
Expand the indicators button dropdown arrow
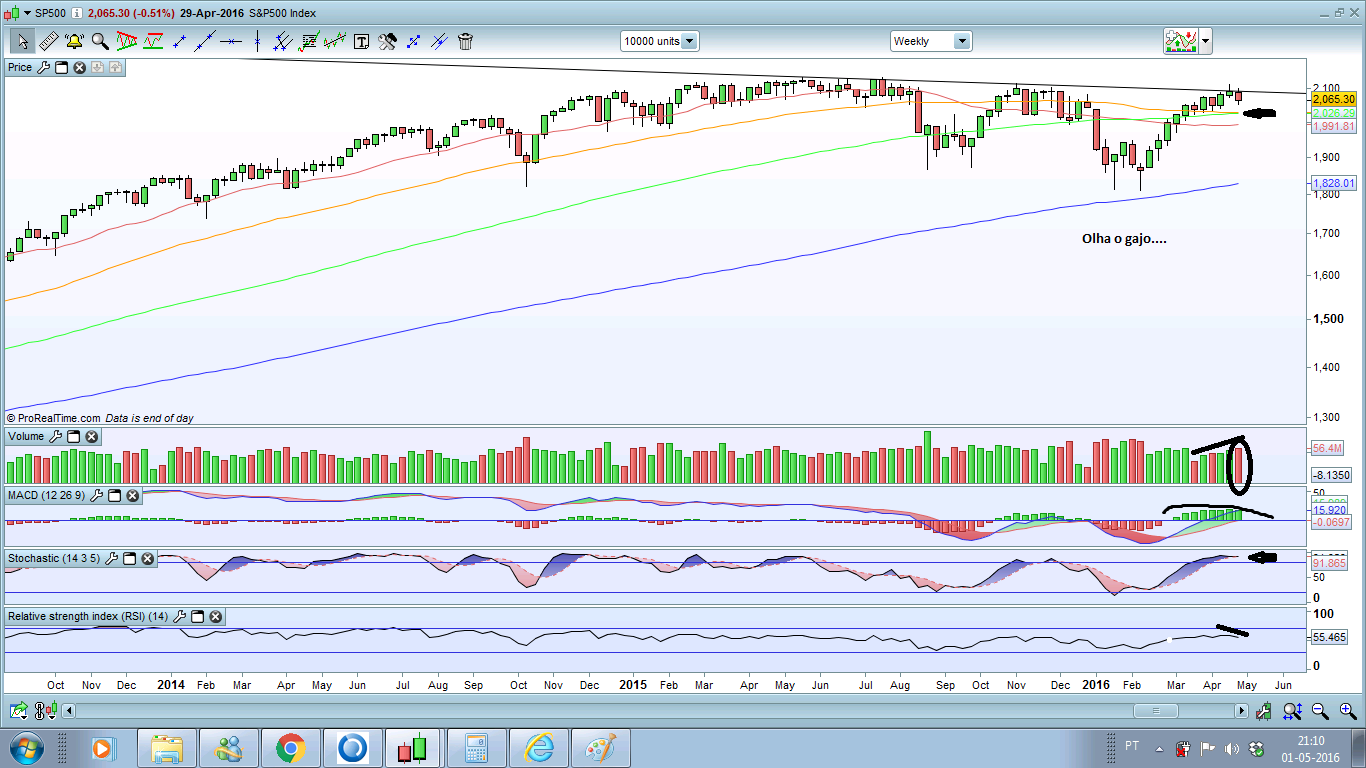click(1206, 41)
